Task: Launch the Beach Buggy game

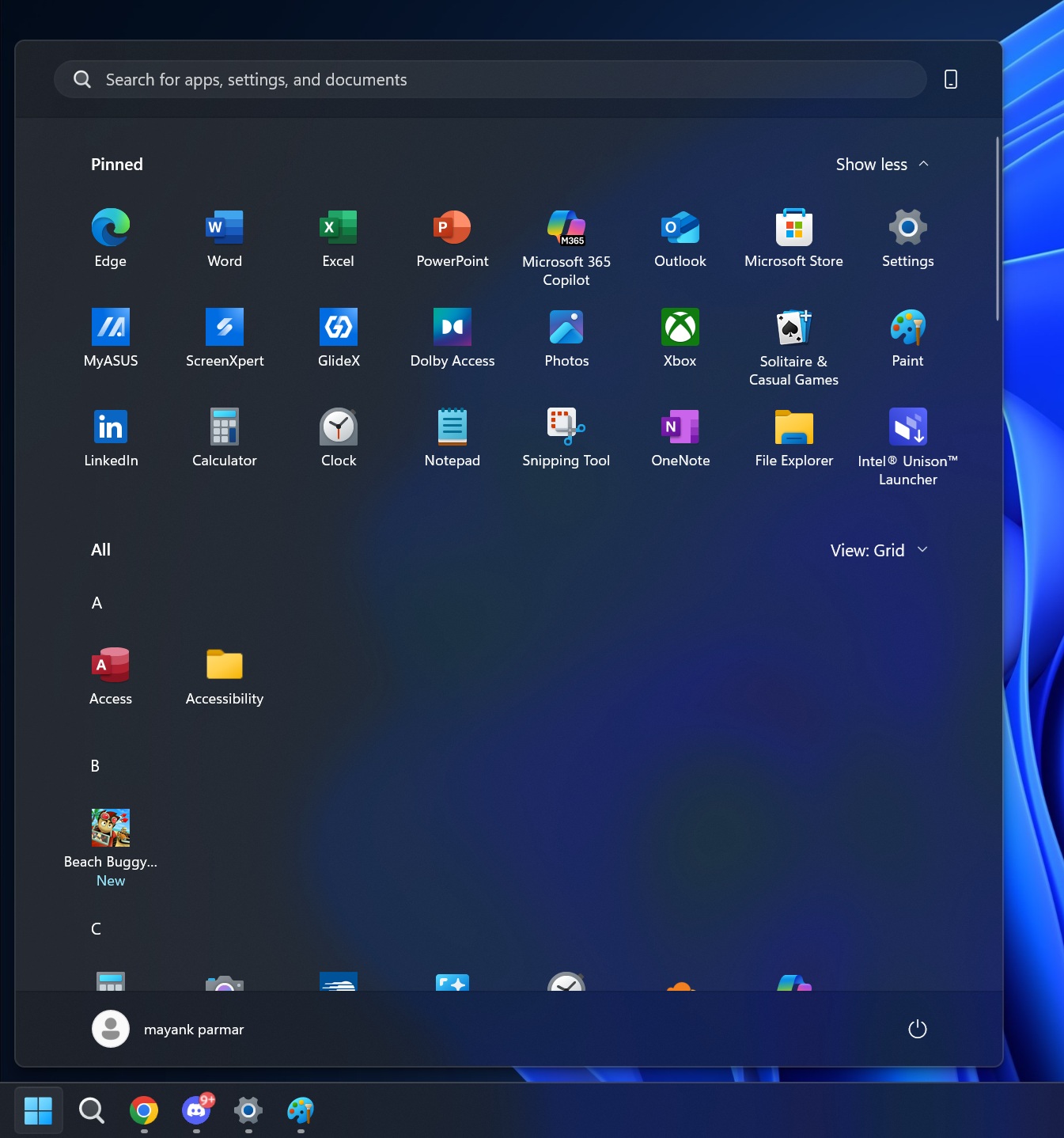Action: (x=111, y=848)
